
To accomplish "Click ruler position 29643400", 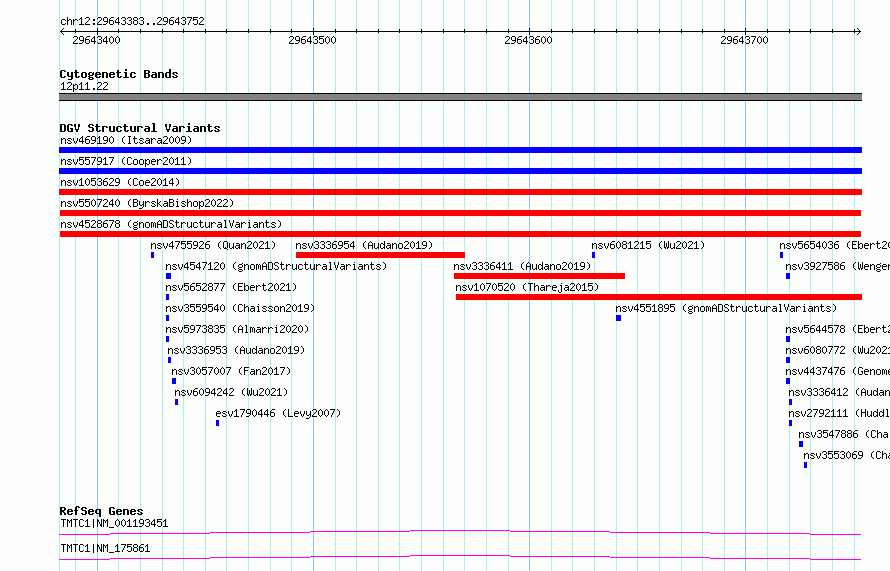I will click(96, 40).
